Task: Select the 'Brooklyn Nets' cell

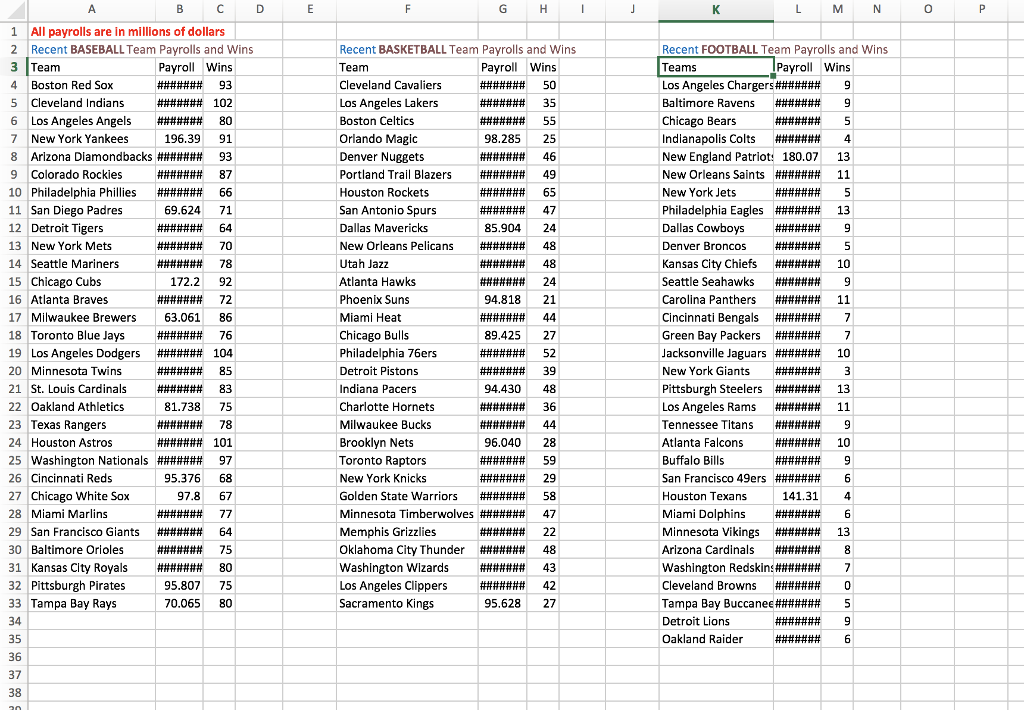Action: pyautogui.click(x=408, y=443)
